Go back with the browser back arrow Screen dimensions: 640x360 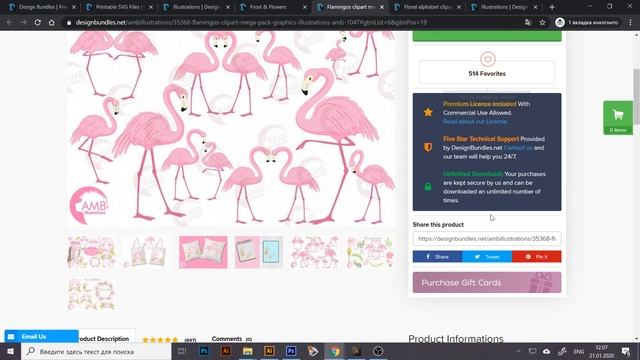click(9, 22)
